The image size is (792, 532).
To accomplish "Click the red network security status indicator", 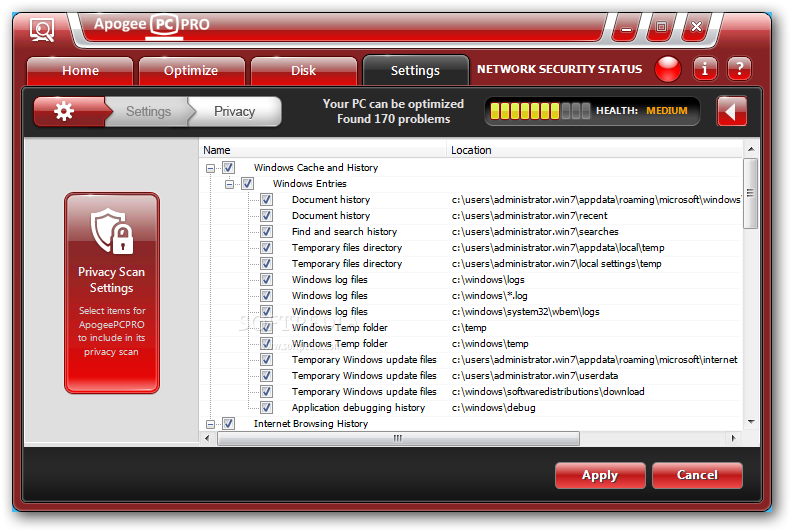I will coord(668,69).
